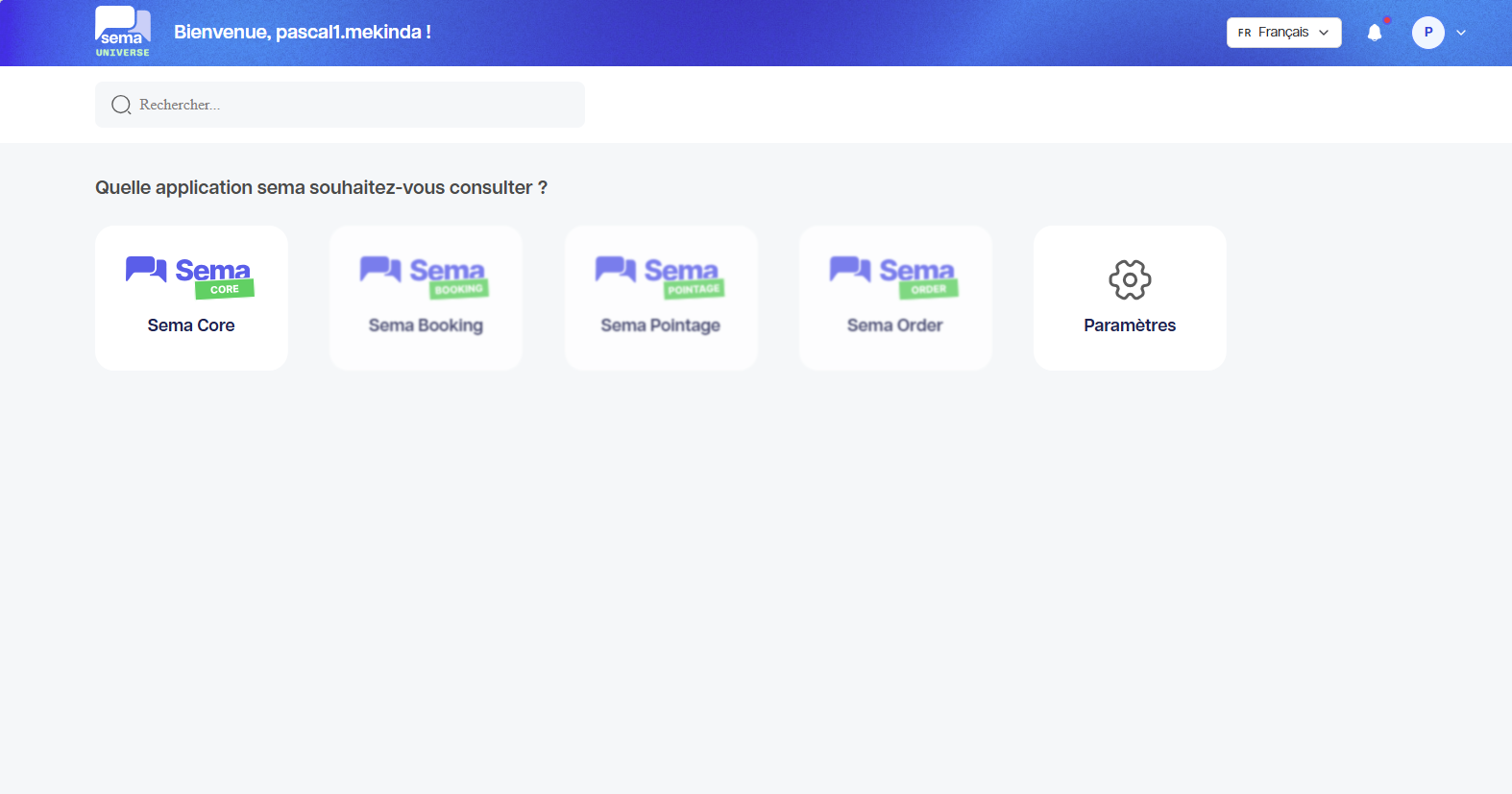1512x794 pixels.
Task: Click the Sema Order logo
Action: pyautogui.click(x=894, y=277)
